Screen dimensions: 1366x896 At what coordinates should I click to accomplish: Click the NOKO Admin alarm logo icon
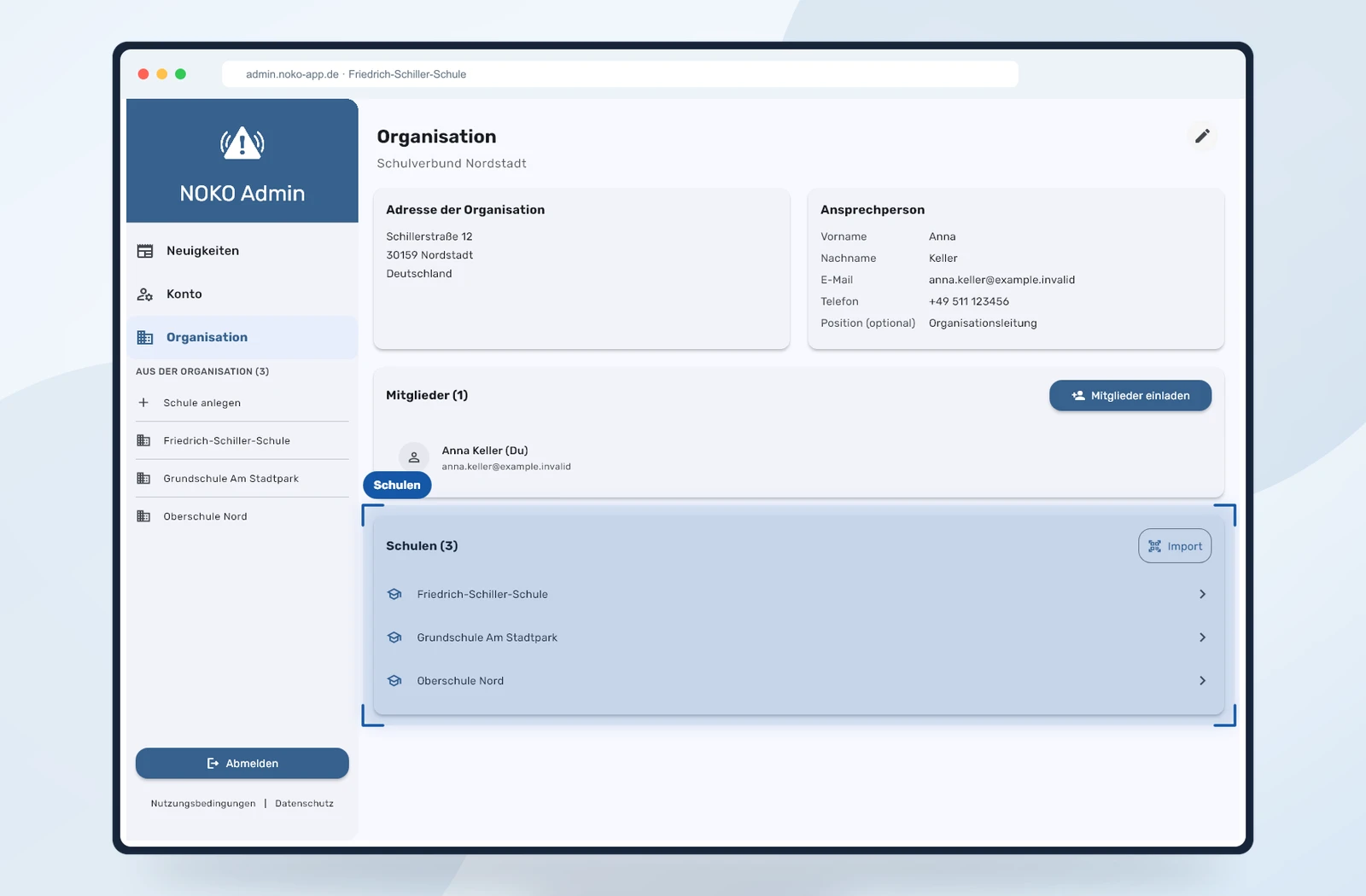(x=242, y=143)
